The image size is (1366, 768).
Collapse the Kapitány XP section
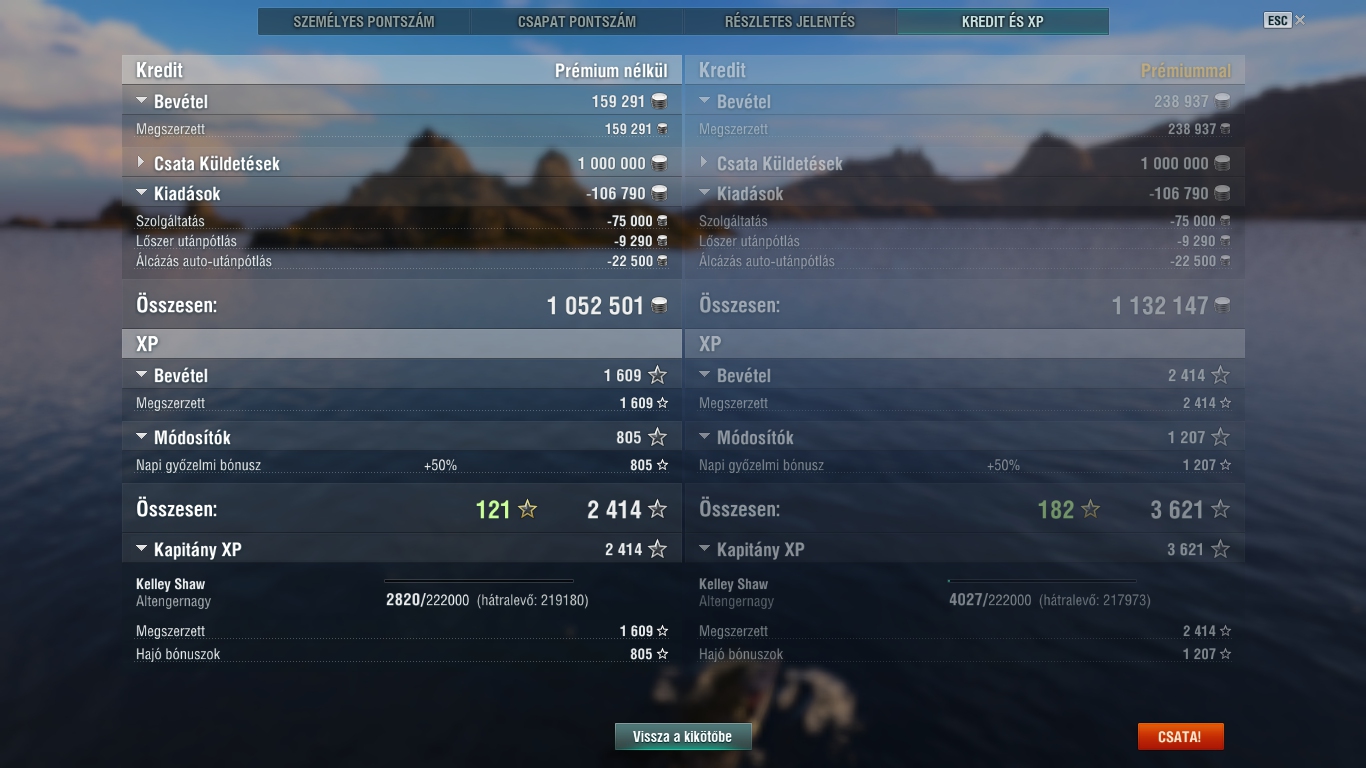(141, 549)
